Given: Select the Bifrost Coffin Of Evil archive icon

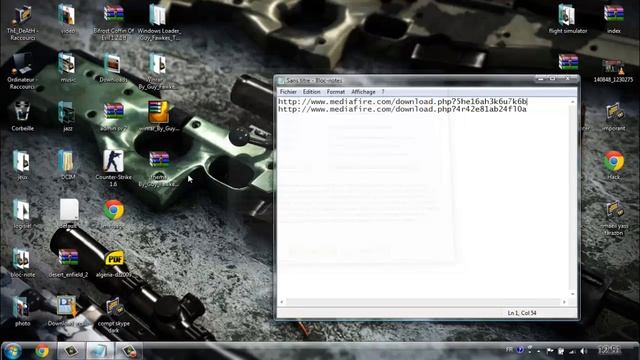Looking at the screenshot, I should coord(113,22).
